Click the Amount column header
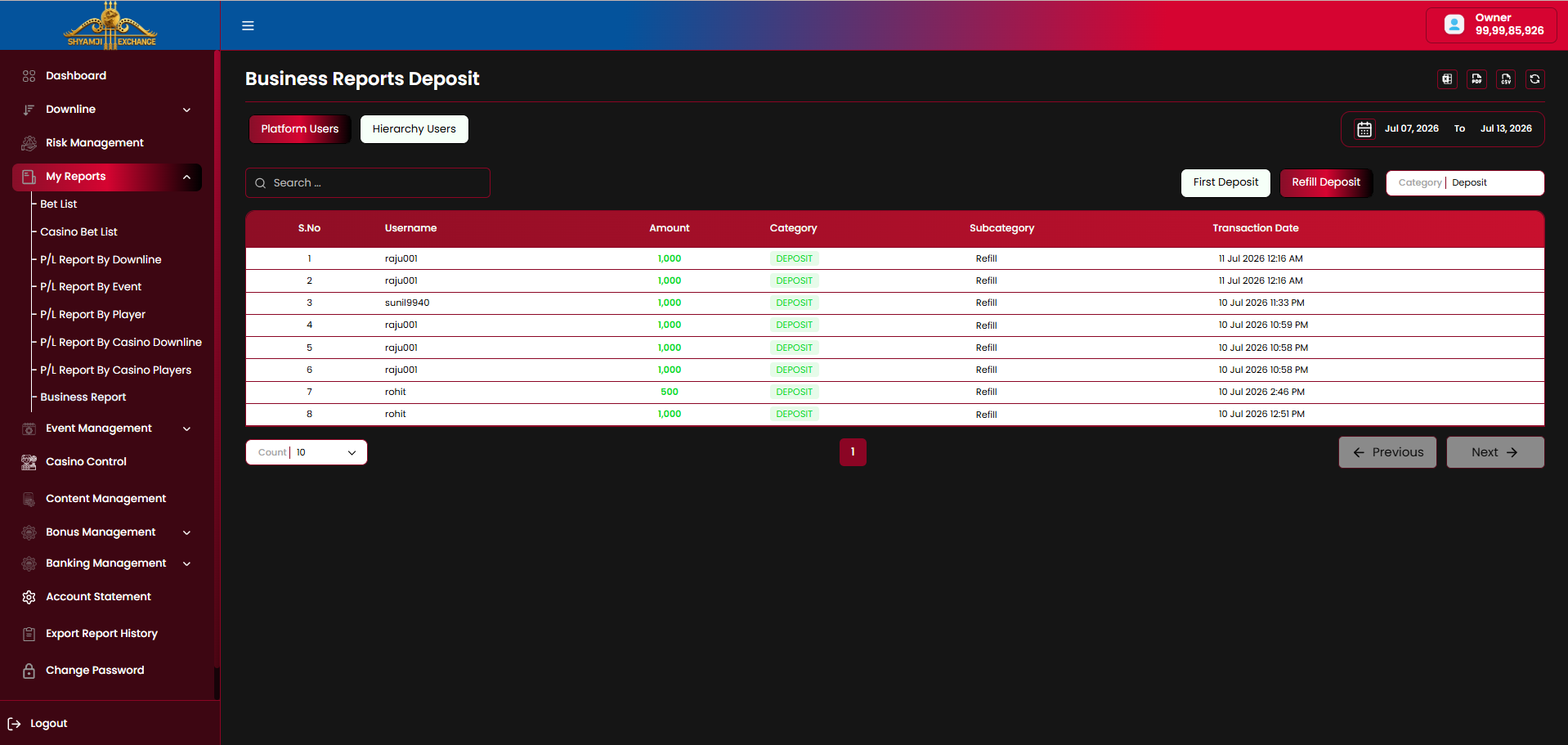1568x745 pixels. point(669,228)
